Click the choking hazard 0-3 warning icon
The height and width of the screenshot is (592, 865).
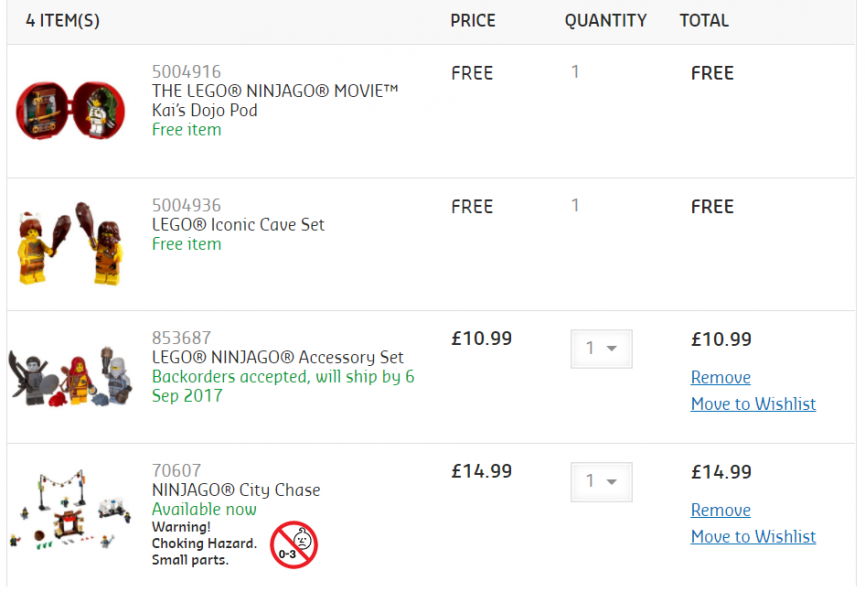(293, 545)
